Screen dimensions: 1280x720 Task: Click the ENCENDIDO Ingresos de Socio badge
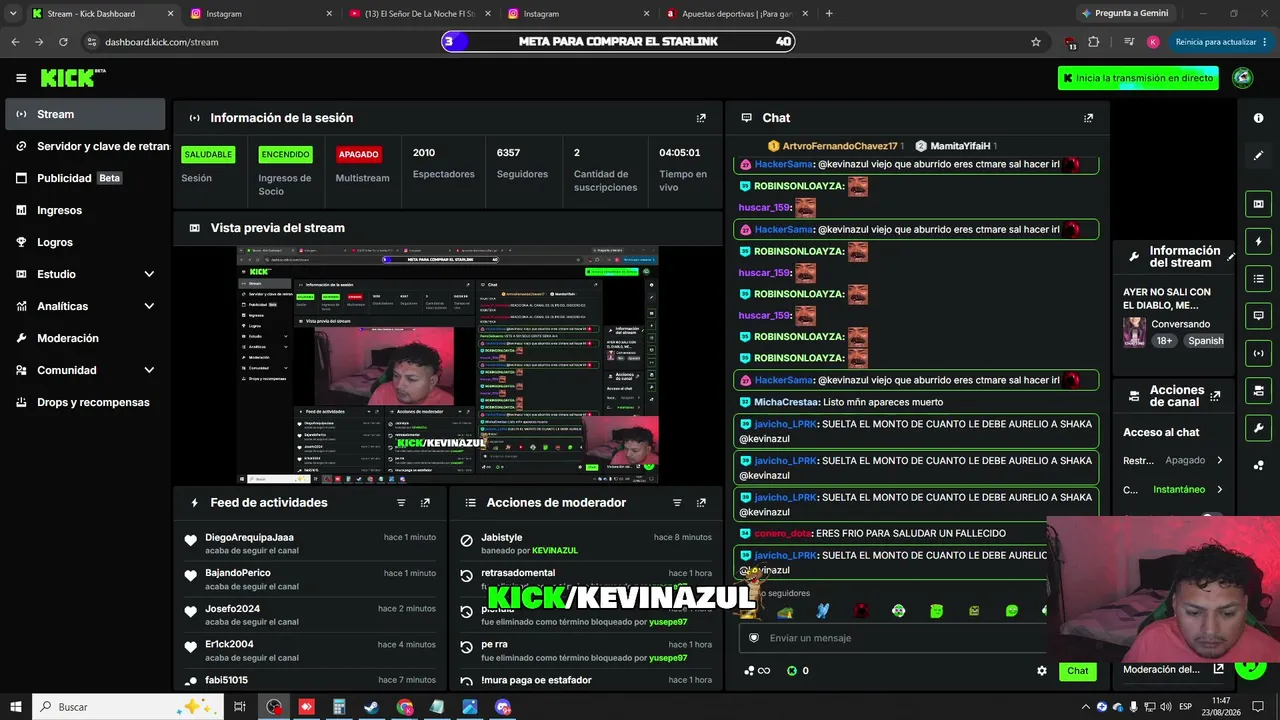click(285, 154)
